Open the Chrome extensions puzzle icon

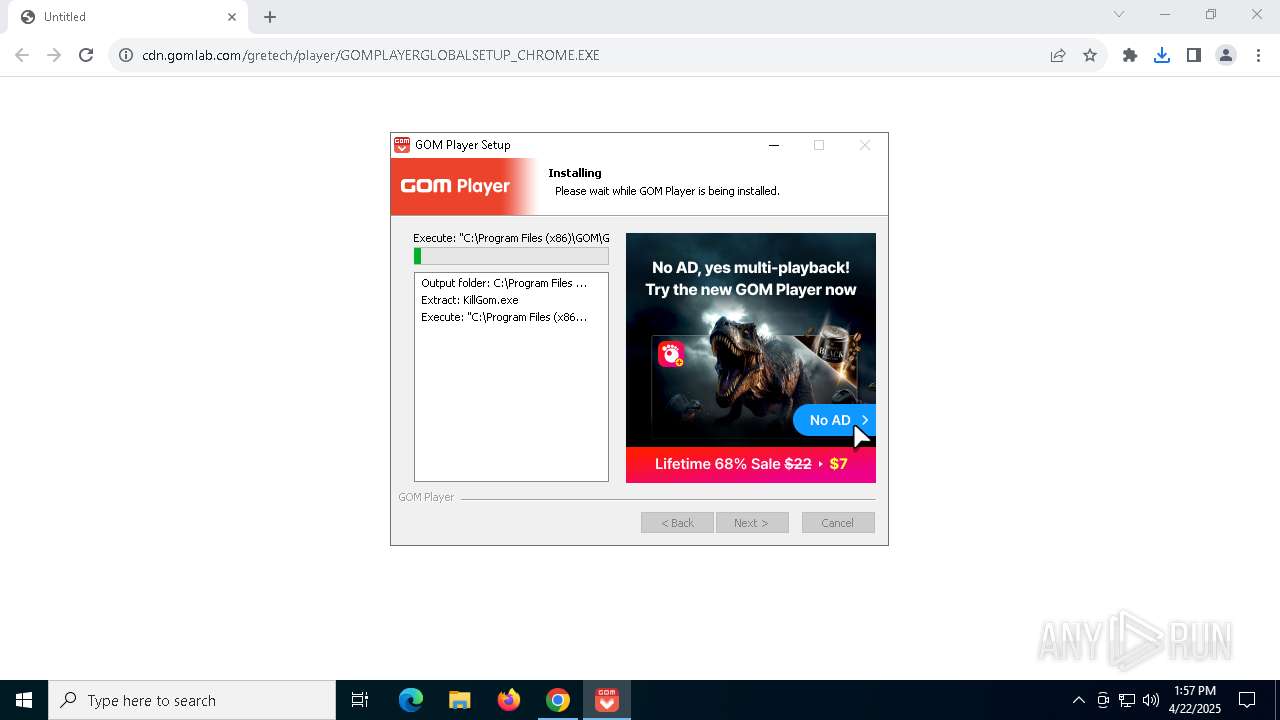[1130, 55]
